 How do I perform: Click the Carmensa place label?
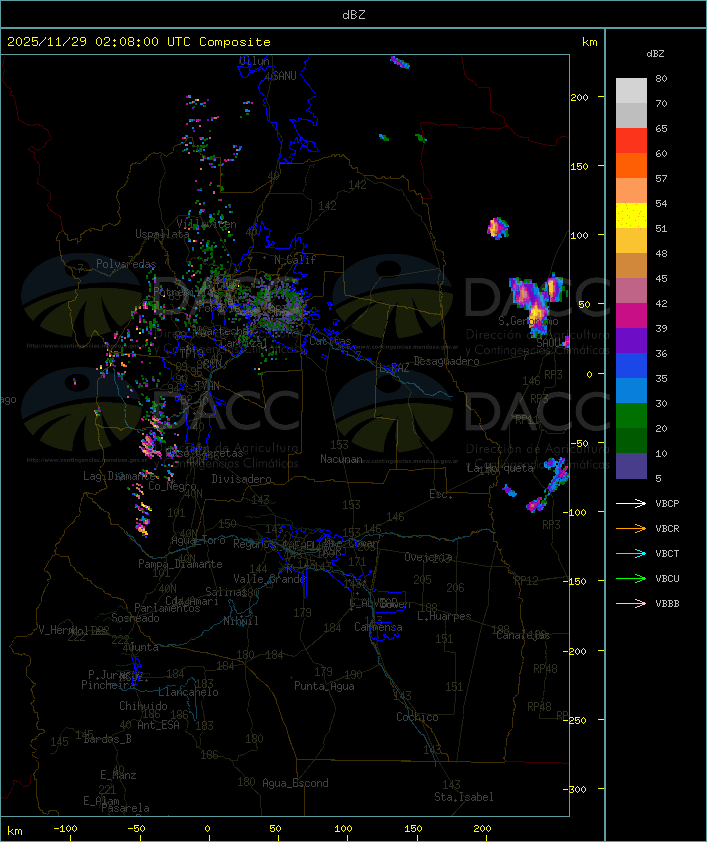[378, 627]
